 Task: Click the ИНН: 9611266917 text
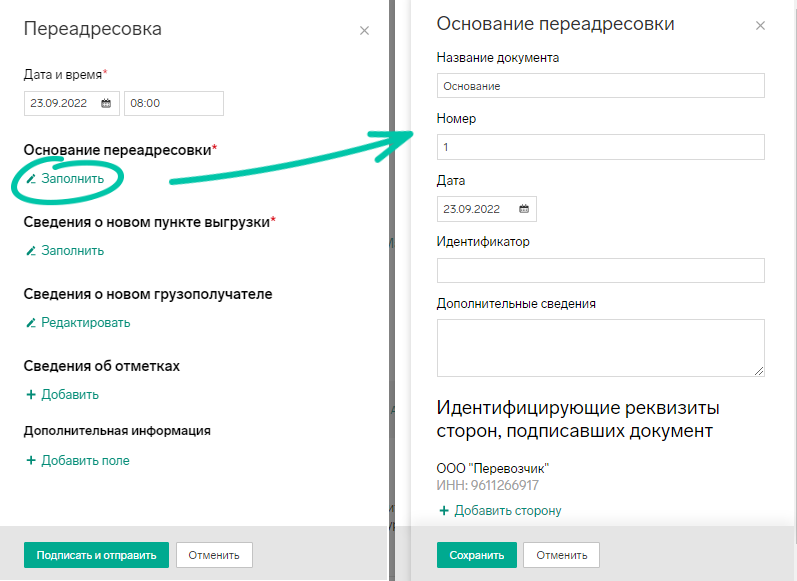(487, 485)
